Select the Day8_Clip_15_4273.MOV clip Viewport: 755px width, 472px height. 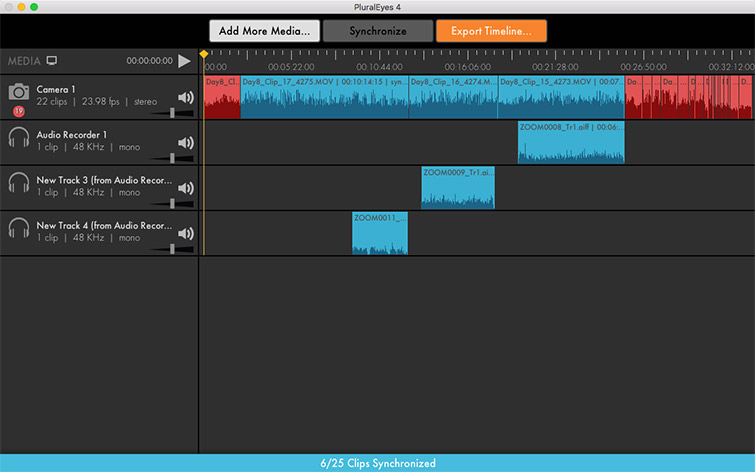561,97
